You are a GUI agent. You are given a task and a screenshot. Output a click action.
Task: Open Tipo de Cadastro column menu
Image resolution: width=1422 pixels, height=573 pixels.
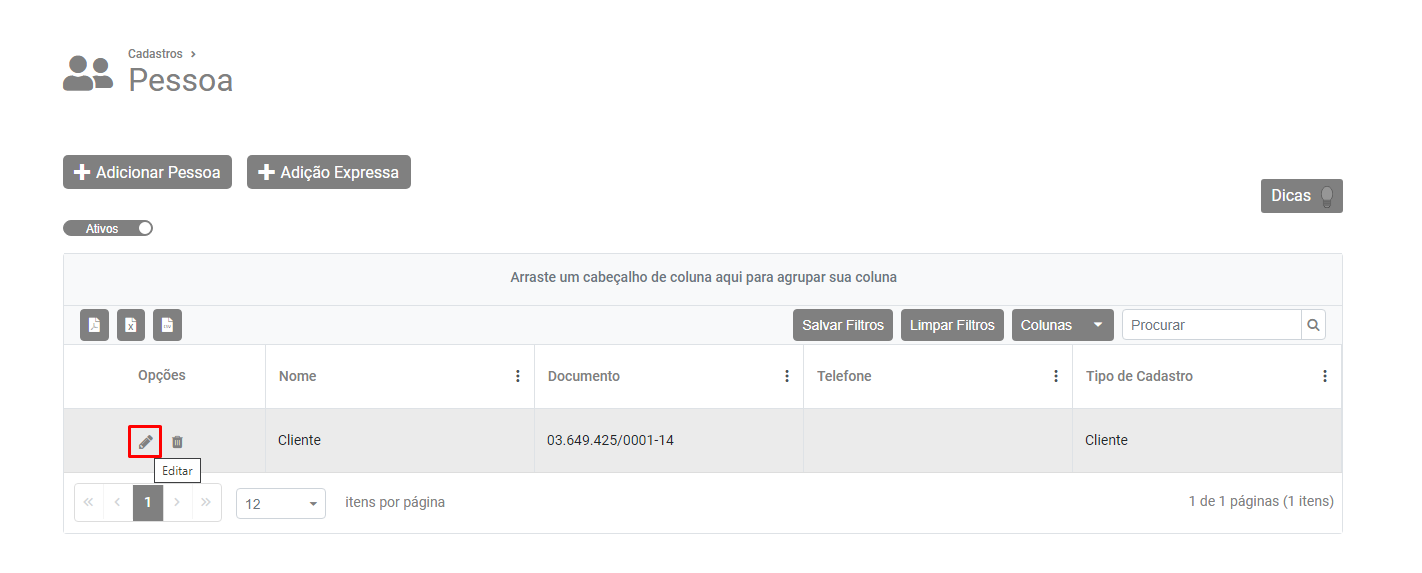point(1325,376)
